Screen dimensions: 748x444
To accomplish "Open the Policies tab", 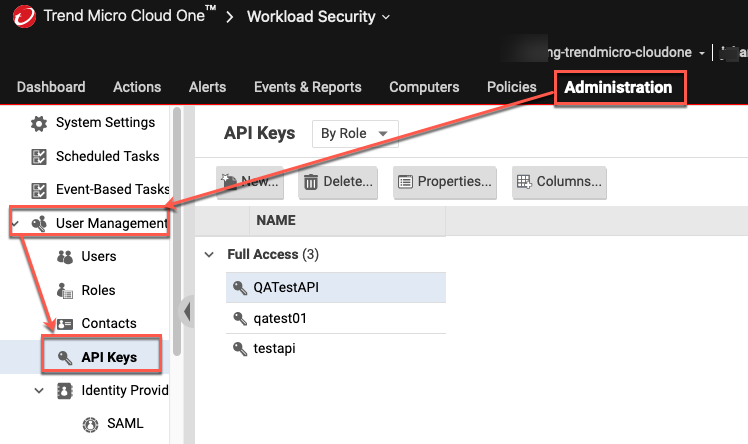I will pos(511,87).
